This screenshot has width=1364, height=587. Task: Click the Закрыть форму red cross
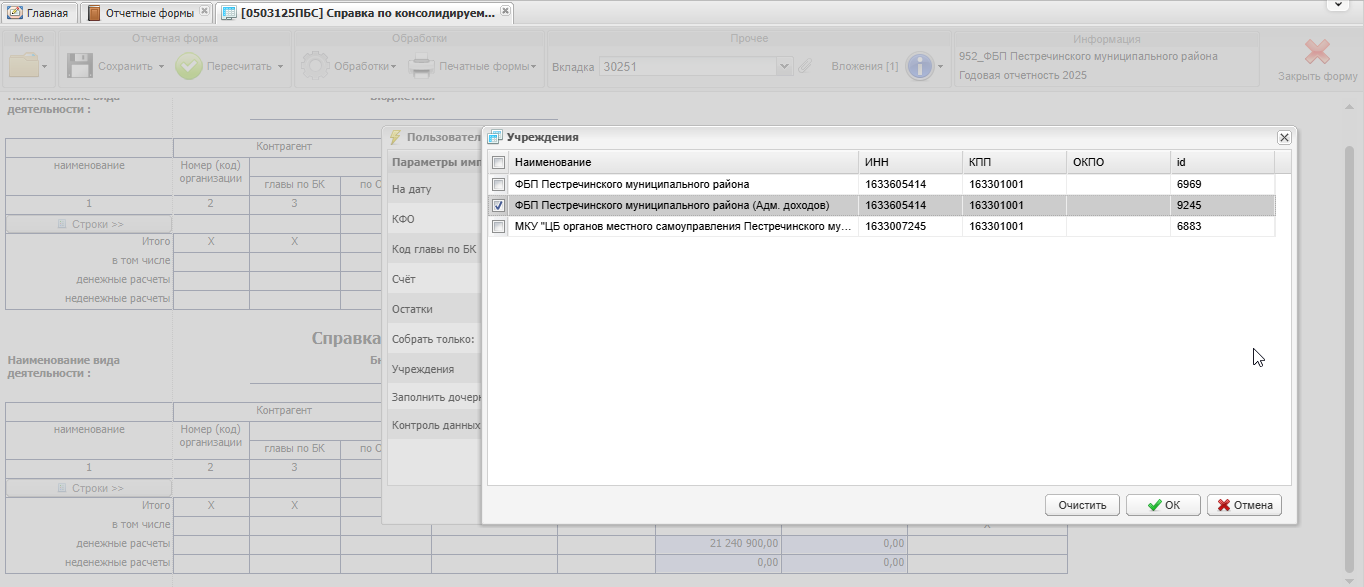[x=1318, y=52]
